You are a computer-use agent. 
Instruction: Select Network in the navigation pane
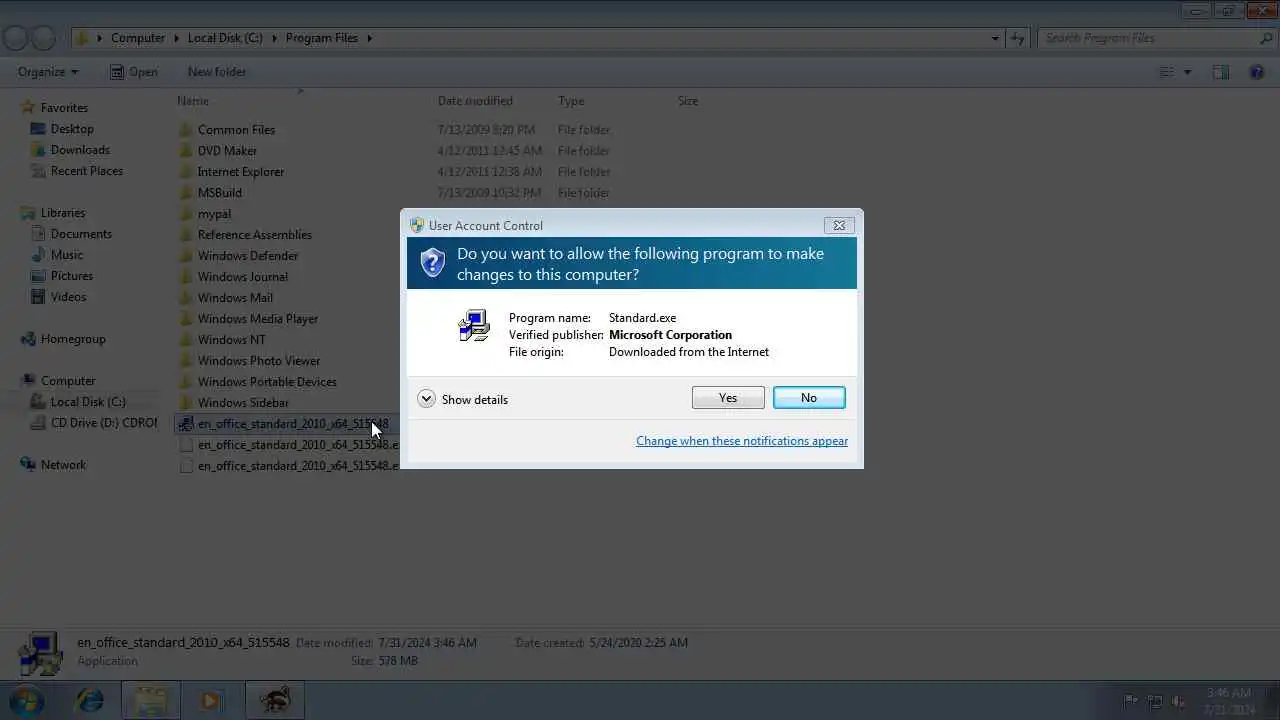coord(63,465)
